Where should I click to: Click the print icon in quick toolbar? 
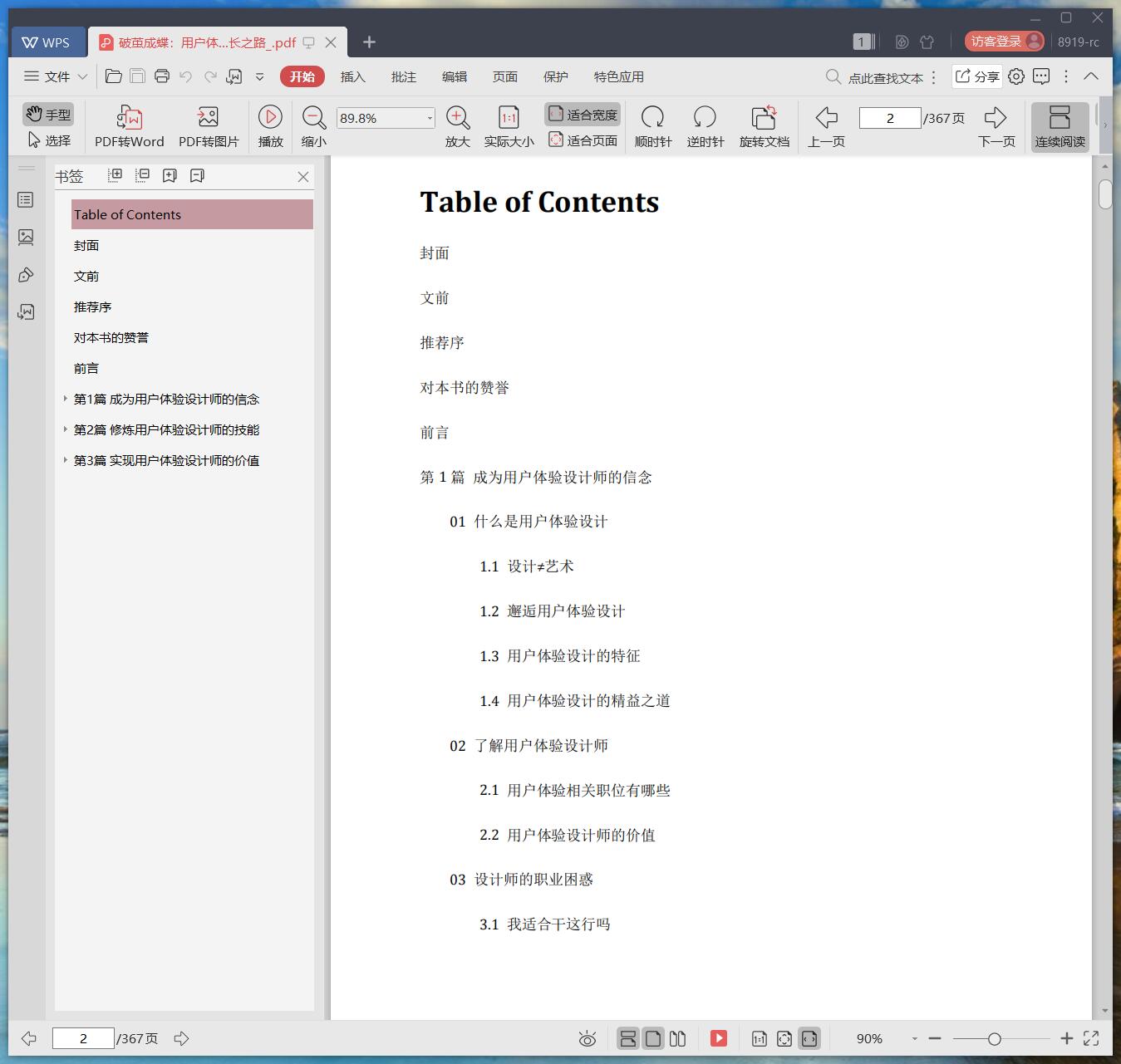pos(162,76)
